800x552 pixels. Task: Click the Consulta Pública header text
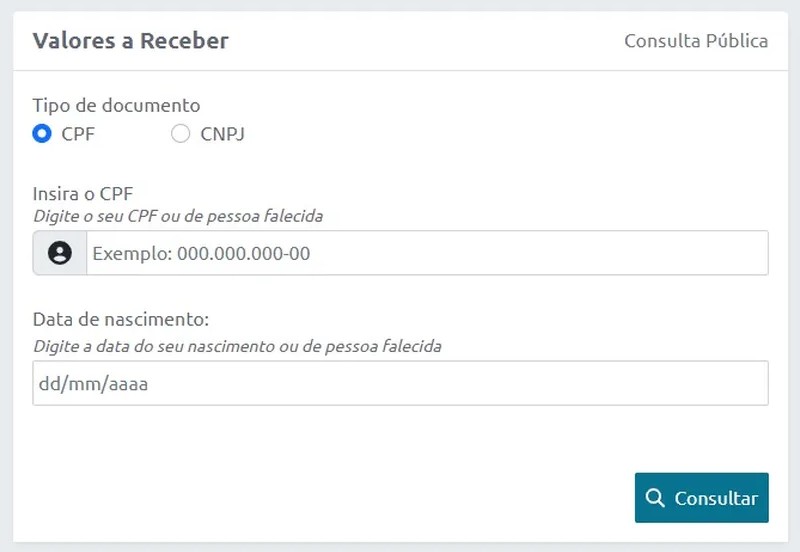696,41
